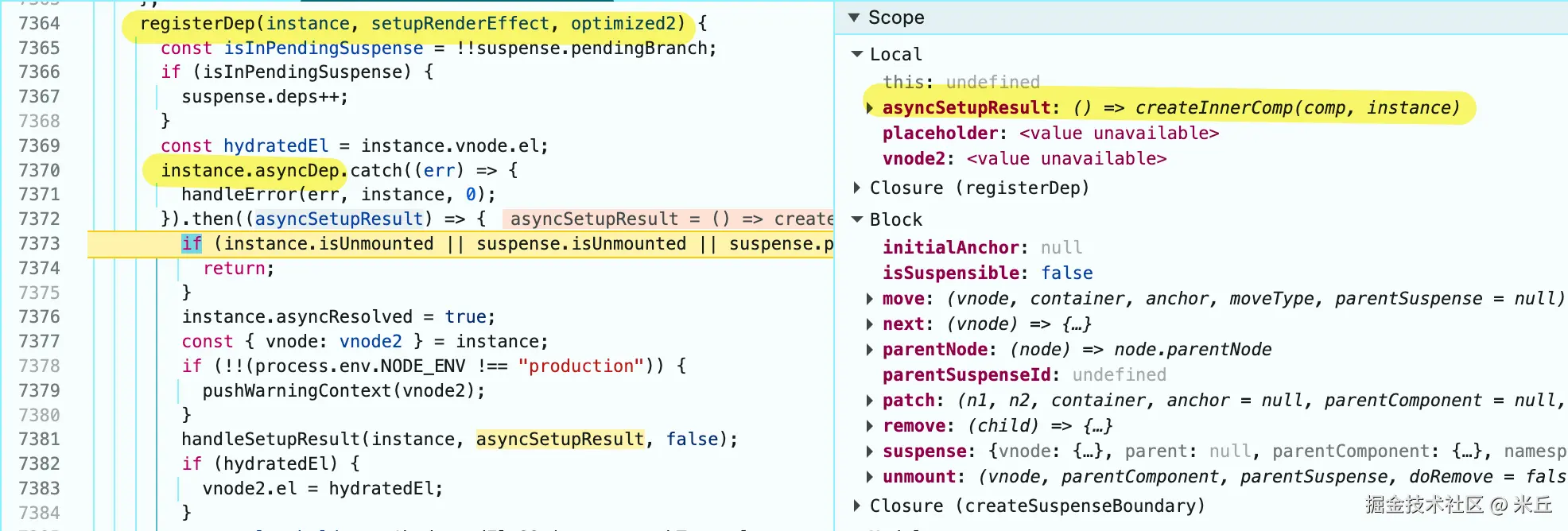
Task: Select initialAnchor: null entry
Action: [x=982, y=247]
